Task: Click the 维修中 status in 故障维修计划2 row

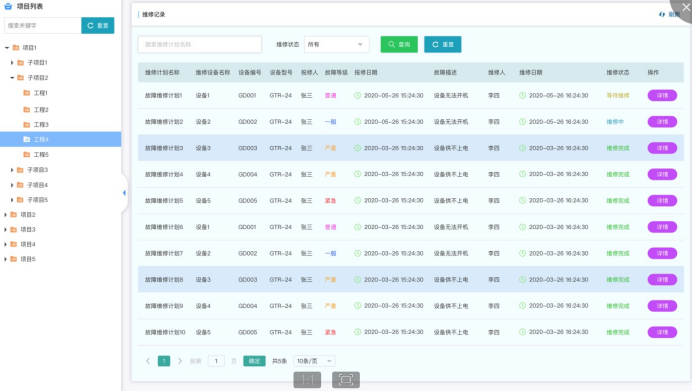Action: pos(615,122)
